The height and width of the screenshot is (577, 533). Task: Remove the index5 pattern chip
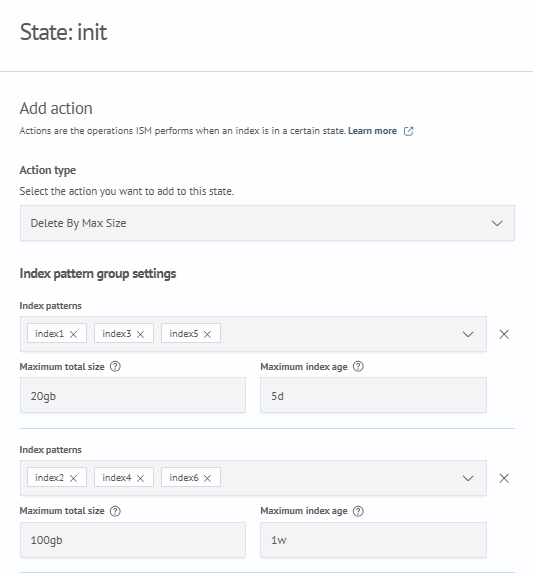[x=207, y=334]
